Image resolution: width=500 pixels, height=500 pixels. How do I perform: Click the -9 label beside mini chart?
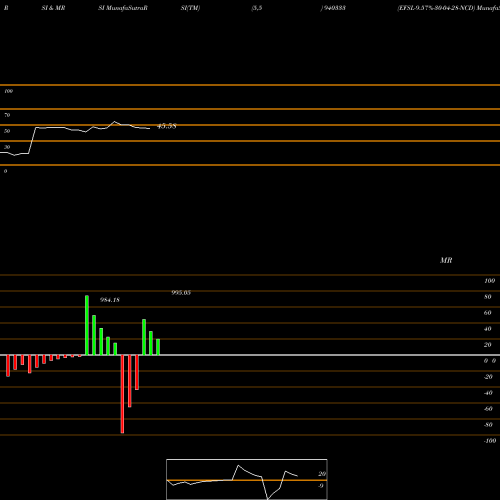coord(321,486)
